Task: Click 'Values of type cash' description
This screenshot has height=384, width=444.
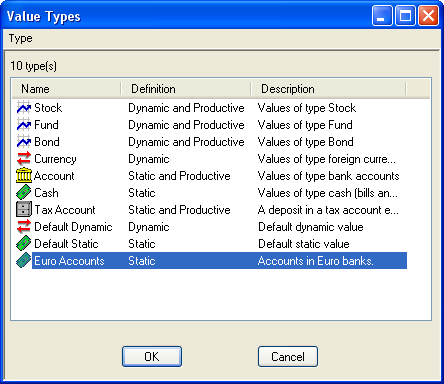Action: click(328, 193)
